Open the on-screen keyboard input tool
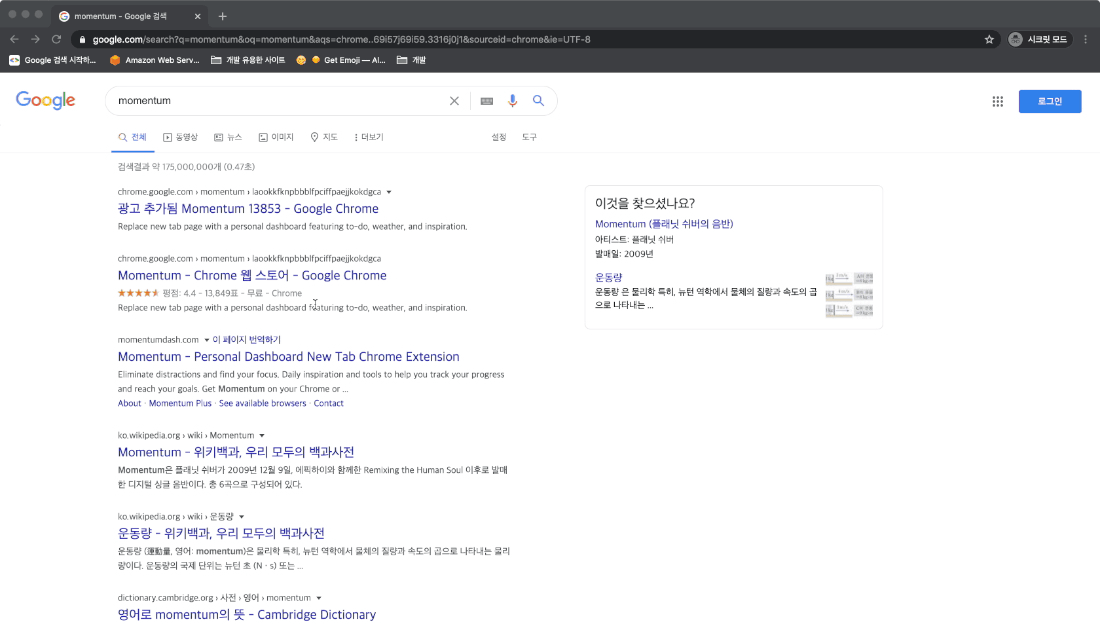The width and height of the screenshot is (1100, 626). click(486, 101)
